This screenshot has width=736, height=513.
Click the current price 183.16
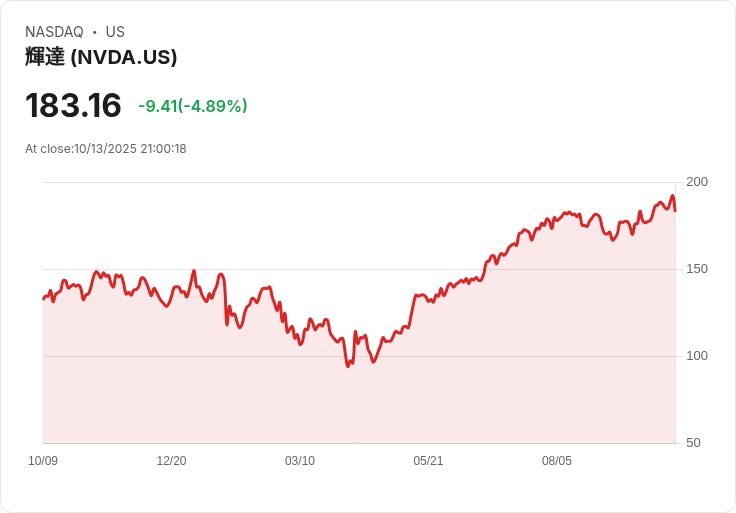(73, 105)
